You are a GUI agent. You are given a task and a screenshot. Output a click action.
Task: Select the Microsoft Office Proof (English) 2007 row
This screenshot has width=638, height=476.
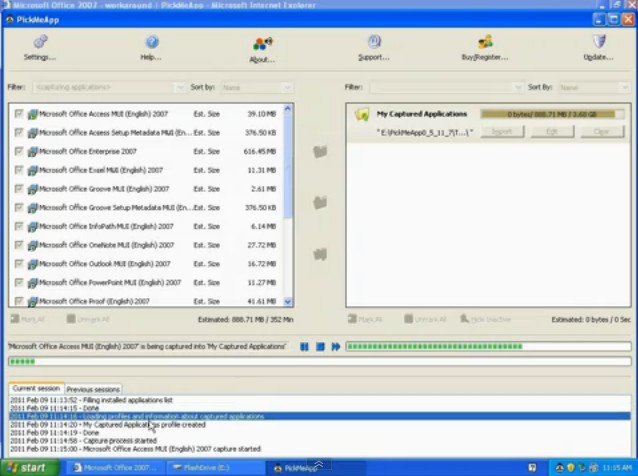146,301
